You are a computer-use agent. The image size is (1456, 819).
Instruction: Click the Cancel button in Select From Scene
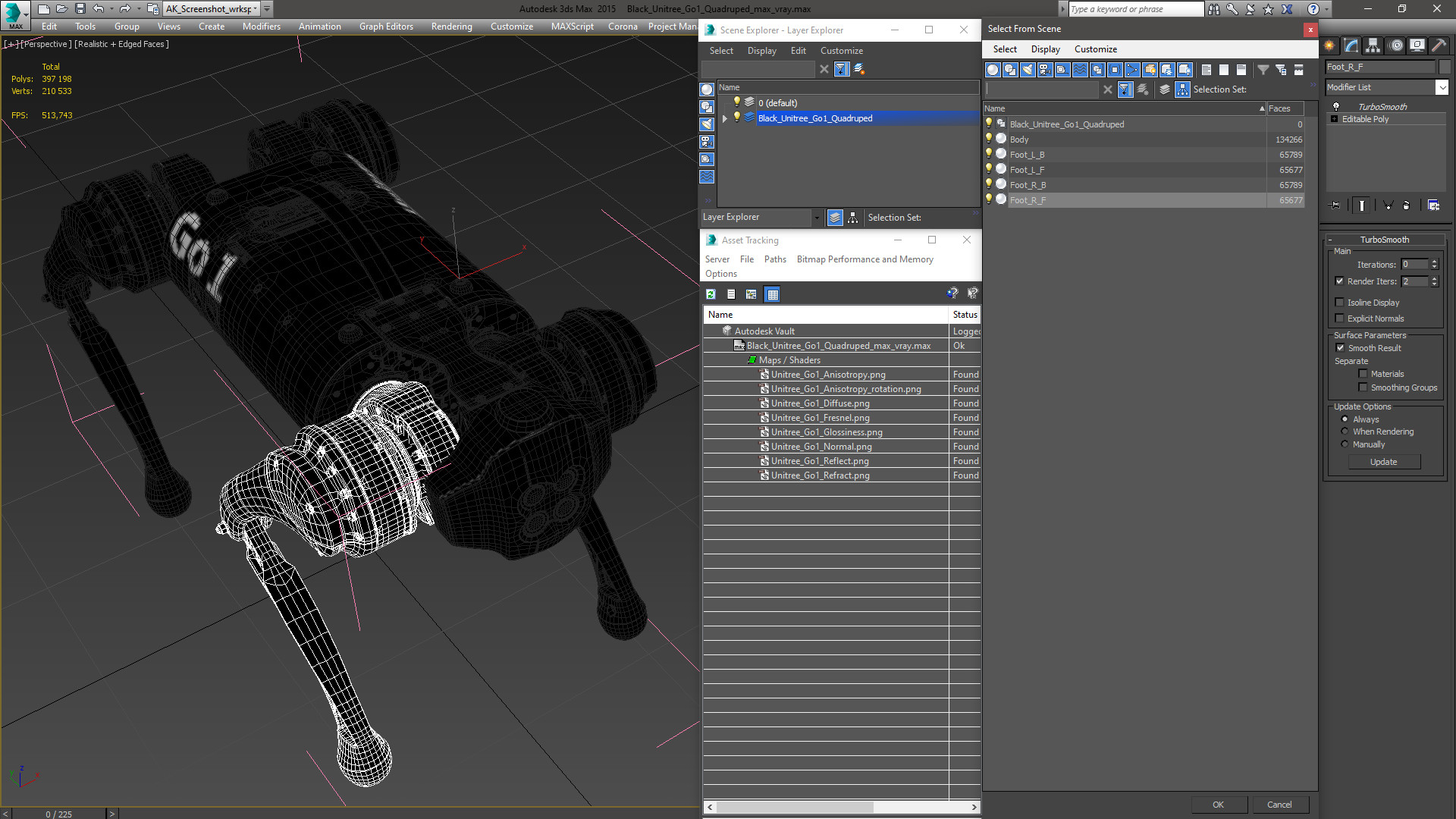click(1279, 804)
